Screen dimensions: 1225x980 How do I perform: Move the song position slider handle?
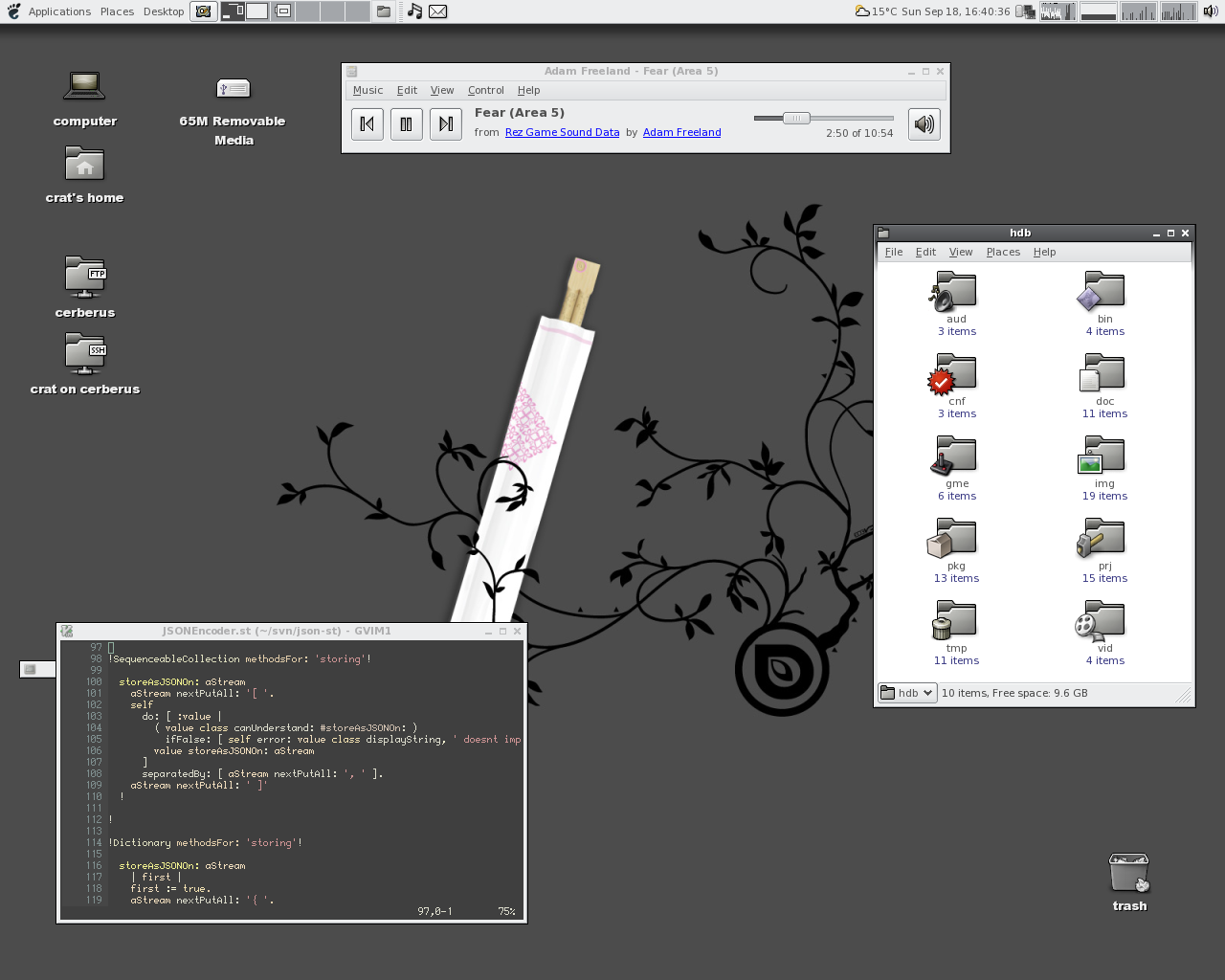click(796, 118)
